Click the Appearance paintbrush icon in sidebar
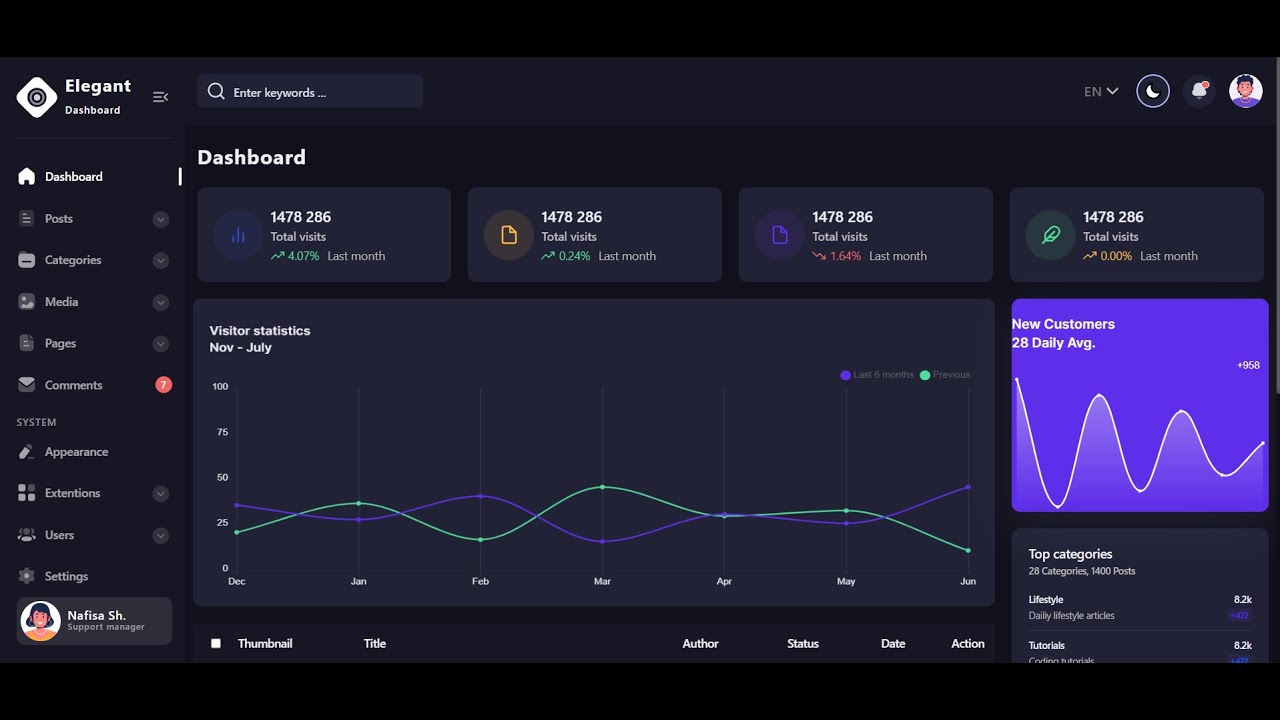The image size is (1280, 720). (27, 452)
